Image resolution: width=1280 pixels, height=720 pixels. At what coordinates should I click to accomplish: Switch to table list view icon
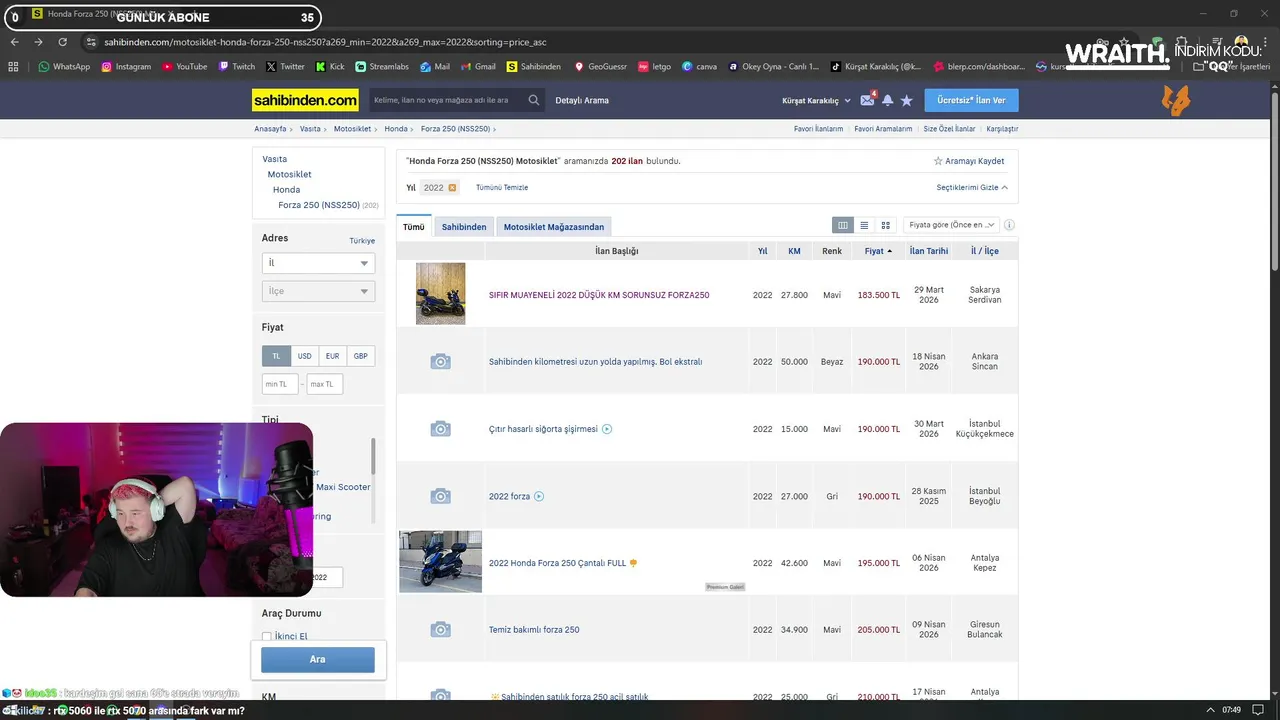click(843, 225)
